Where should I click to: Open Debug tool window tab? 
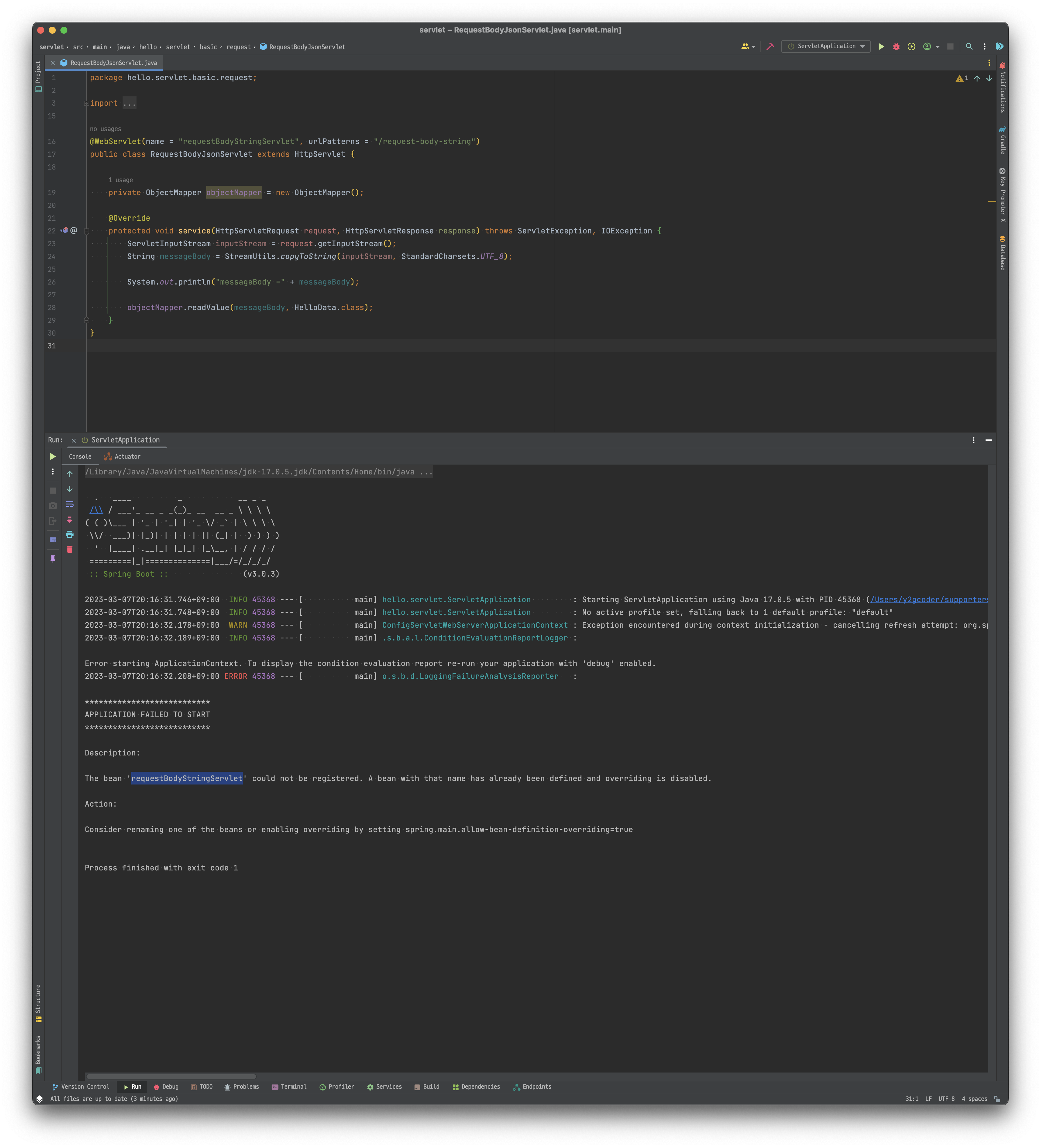click(x=166, y=1087)
